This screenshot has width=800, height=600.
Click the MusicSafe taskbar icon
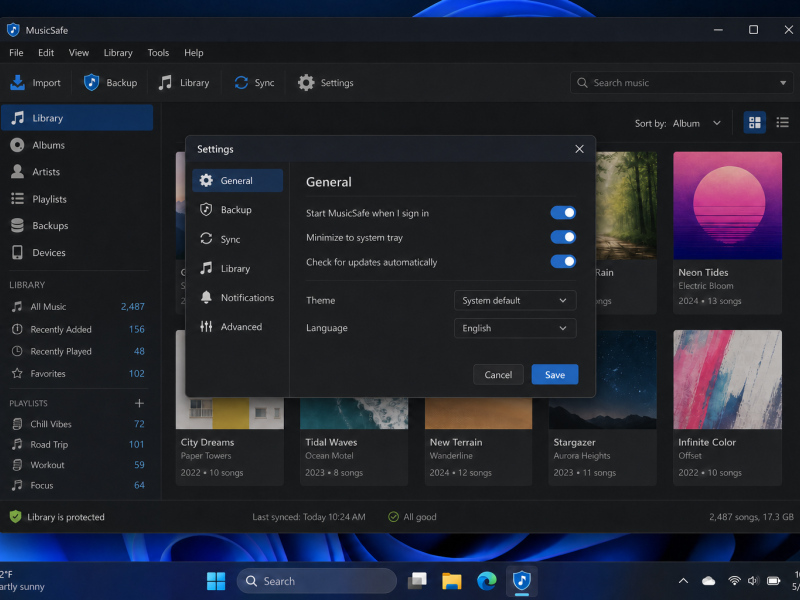point(521,581)
